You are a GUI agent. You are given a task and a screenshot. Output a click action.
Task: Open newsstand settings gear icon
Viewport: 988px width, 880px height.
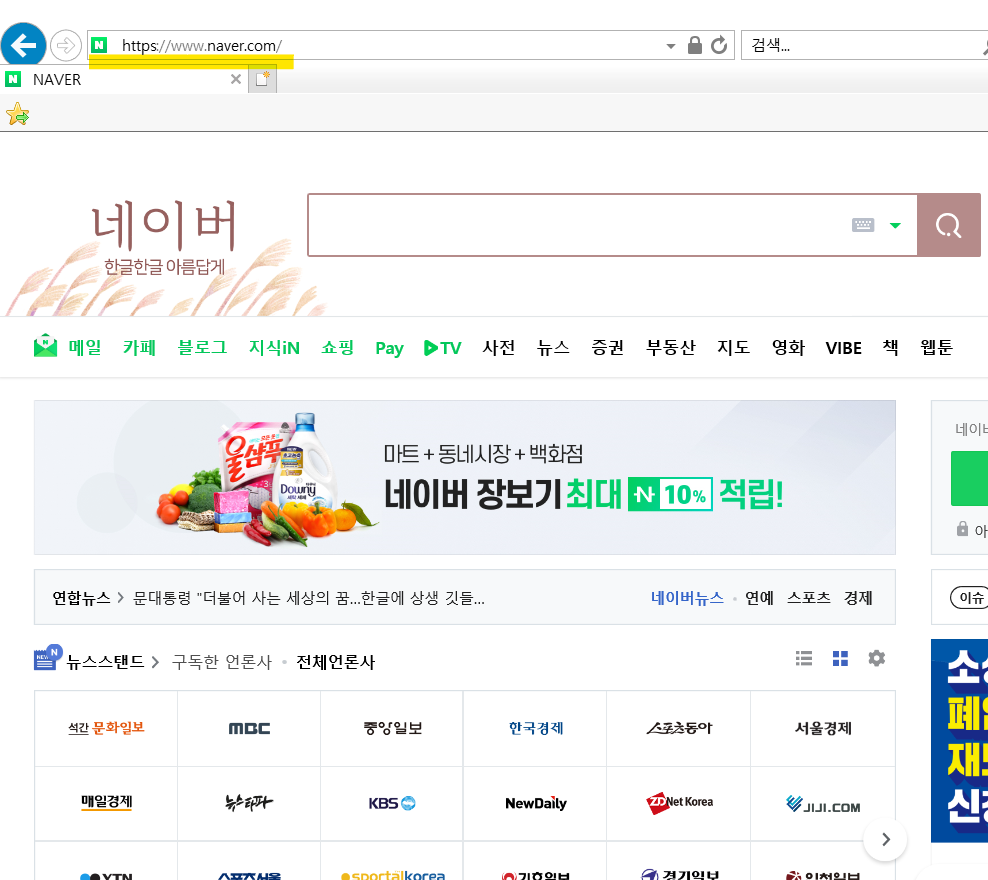[876, 658]
